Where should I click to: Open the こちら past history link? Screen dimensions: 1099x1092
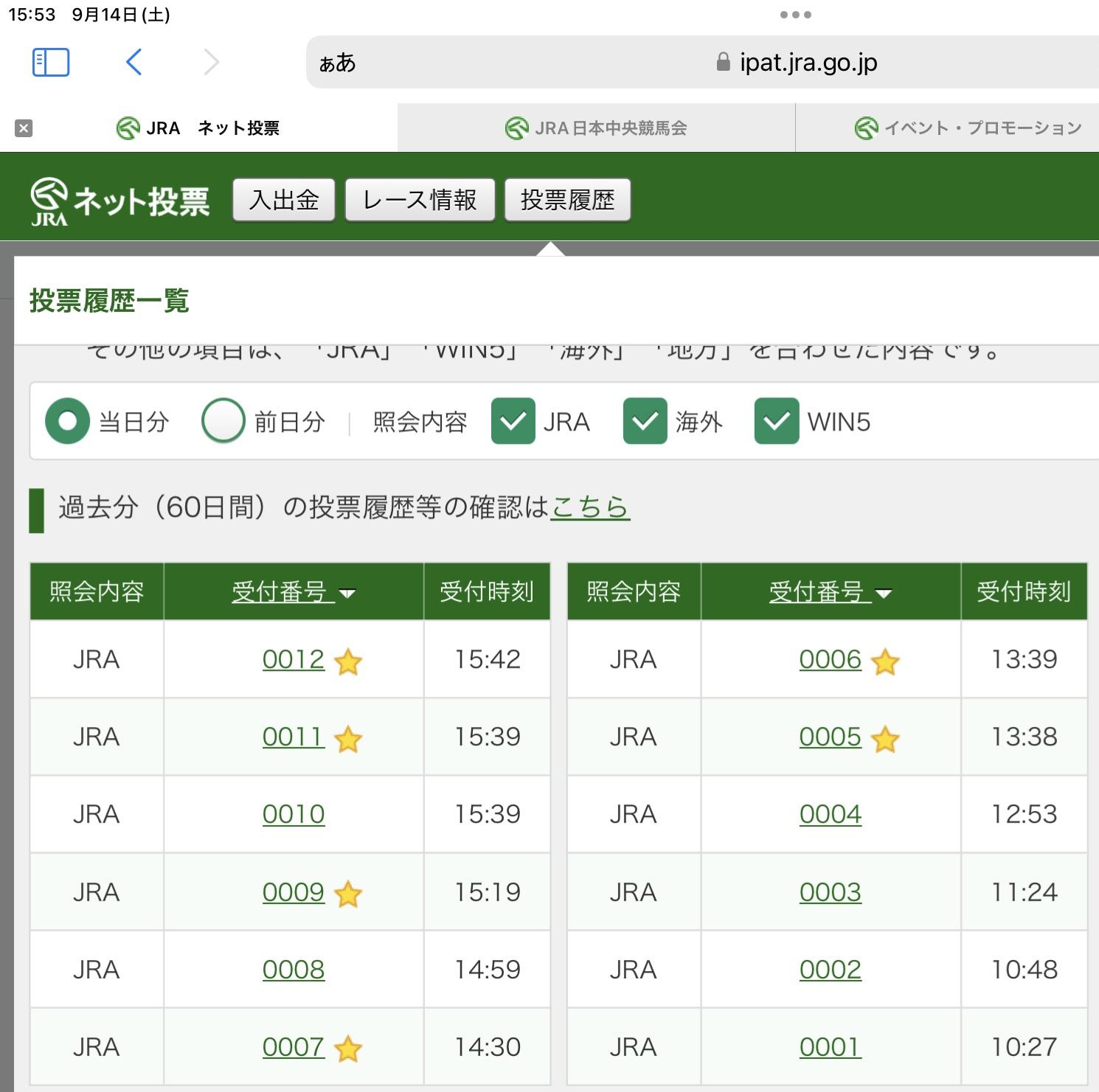(590, 507)
